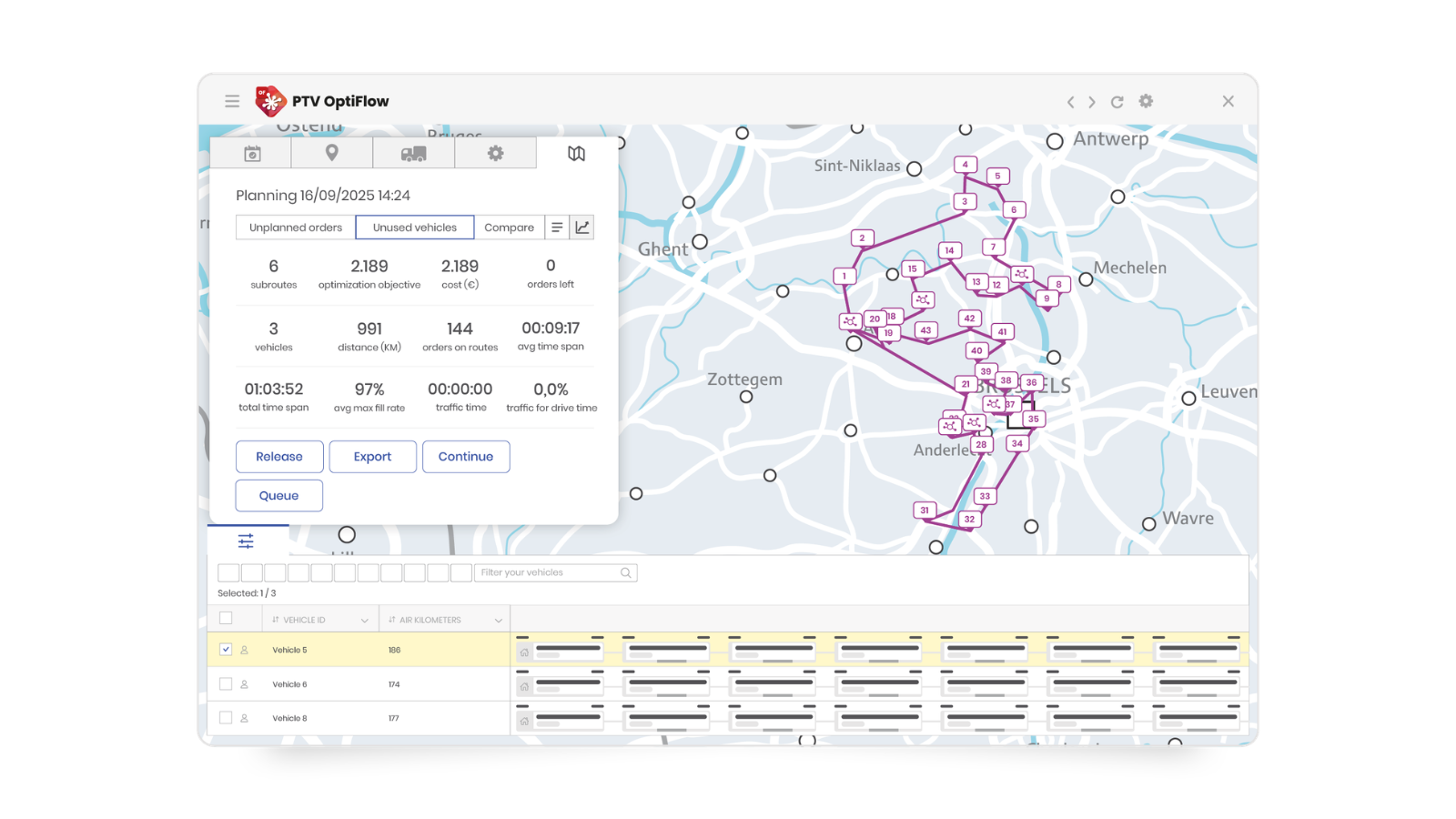Click the Release button
The height and width of the screenshot is (819, 1456).
coord(279,457)
